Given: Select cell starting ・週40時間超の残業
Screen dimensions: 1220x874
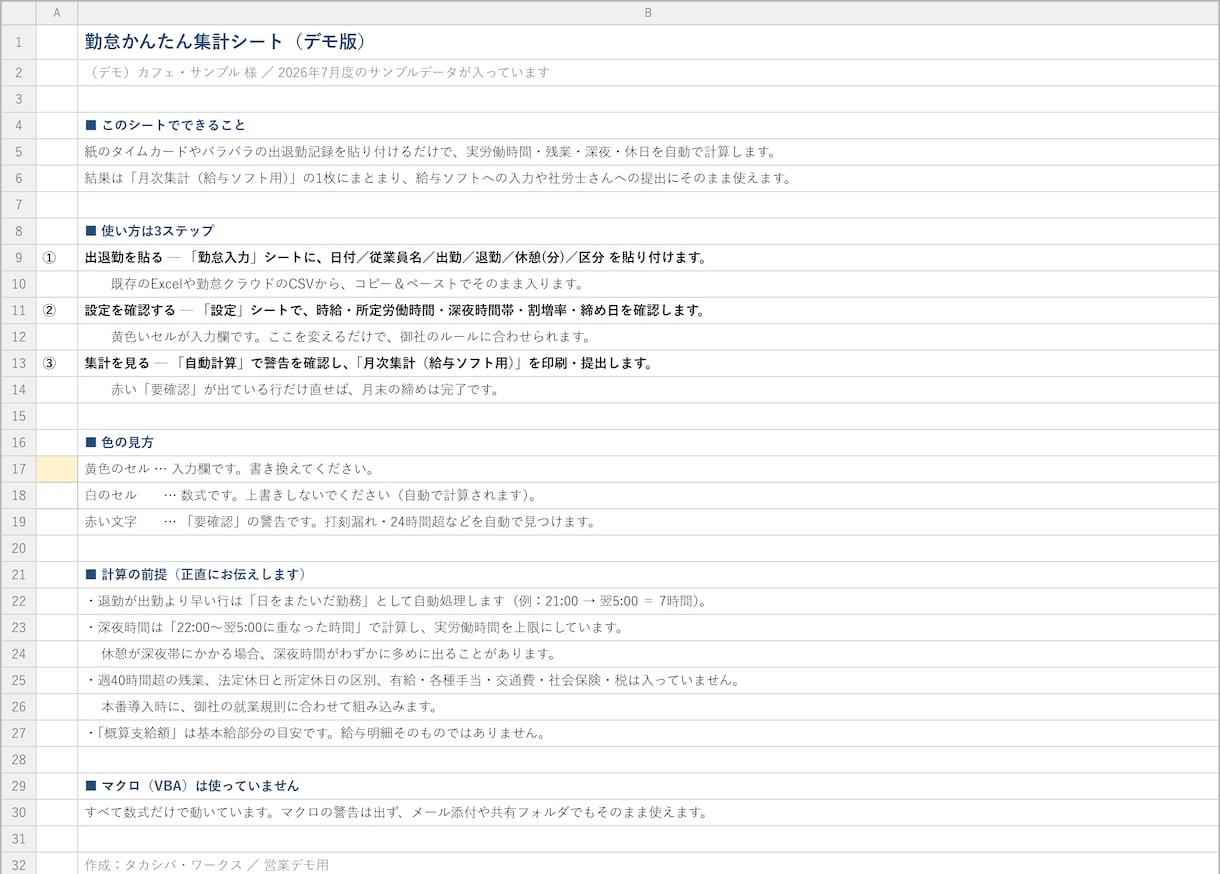Looking at the screenshot, I should coord(648,680).
